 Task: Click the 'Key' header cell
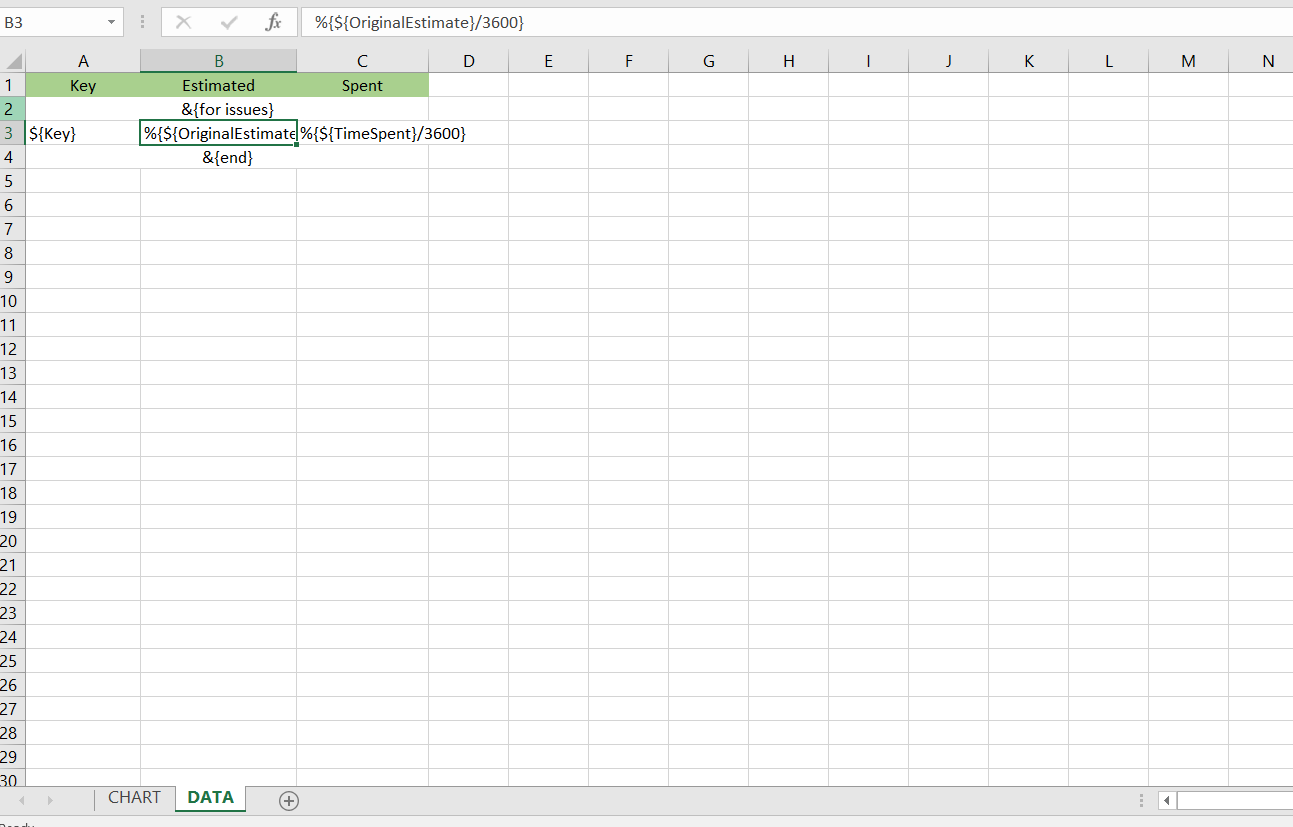(x=83, y=85)
